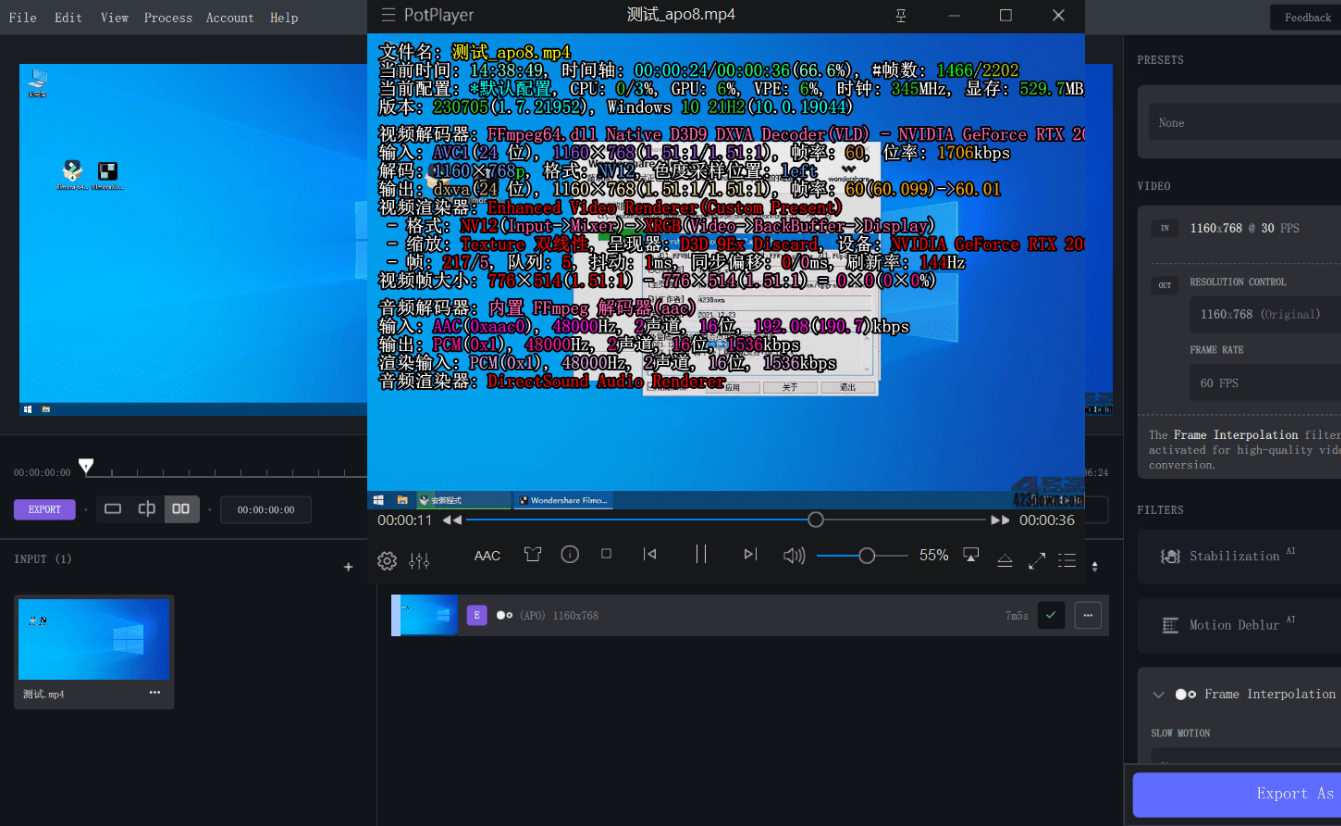Open the Frame Rate 60 FPS dropdown
Image resolution: width=1341 pixels, height=826 pixels.
(x=1265, y=383)
